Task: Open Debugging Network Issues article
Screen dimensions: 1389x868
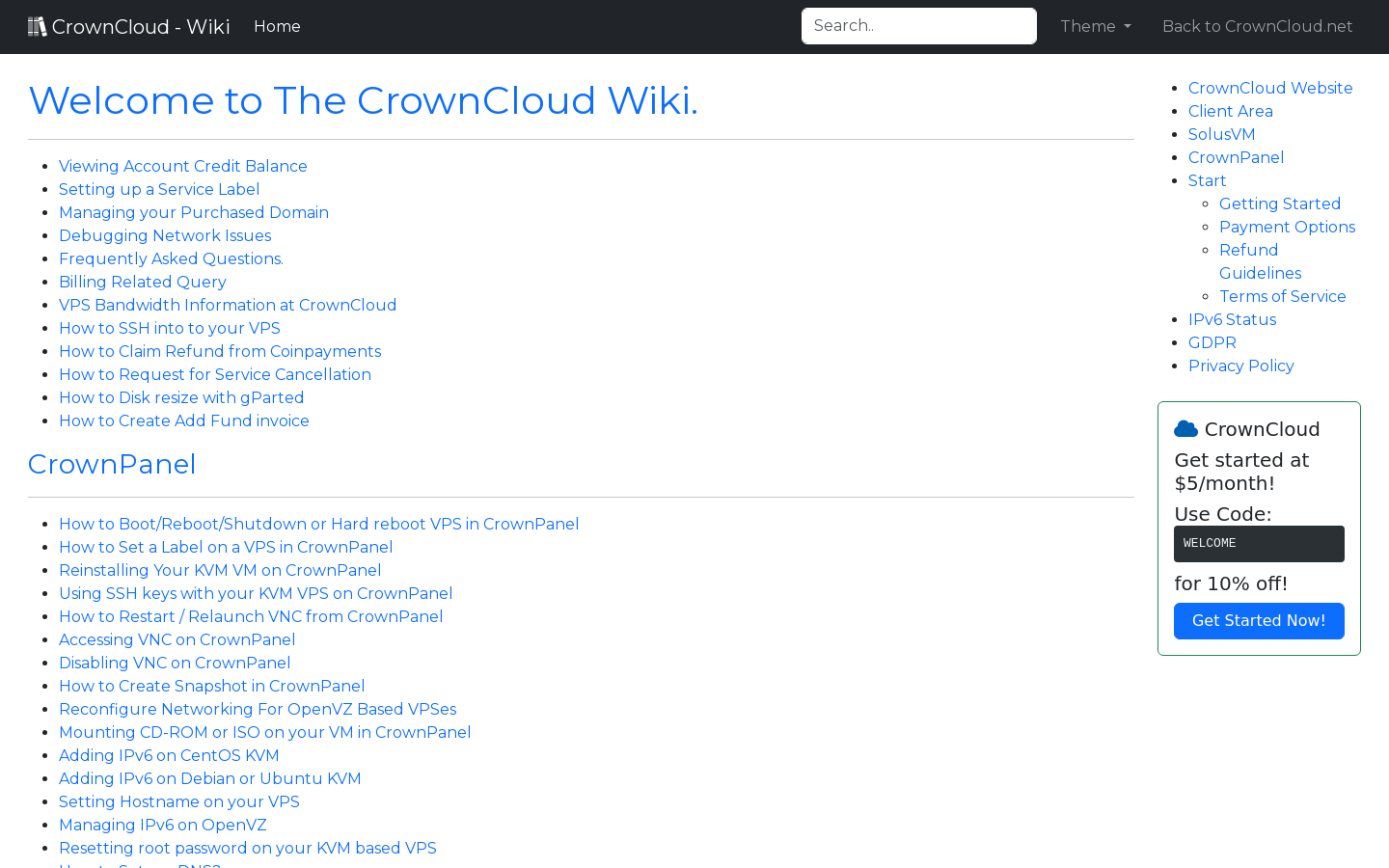Action: pyautogui.click(x=165, y=235)
